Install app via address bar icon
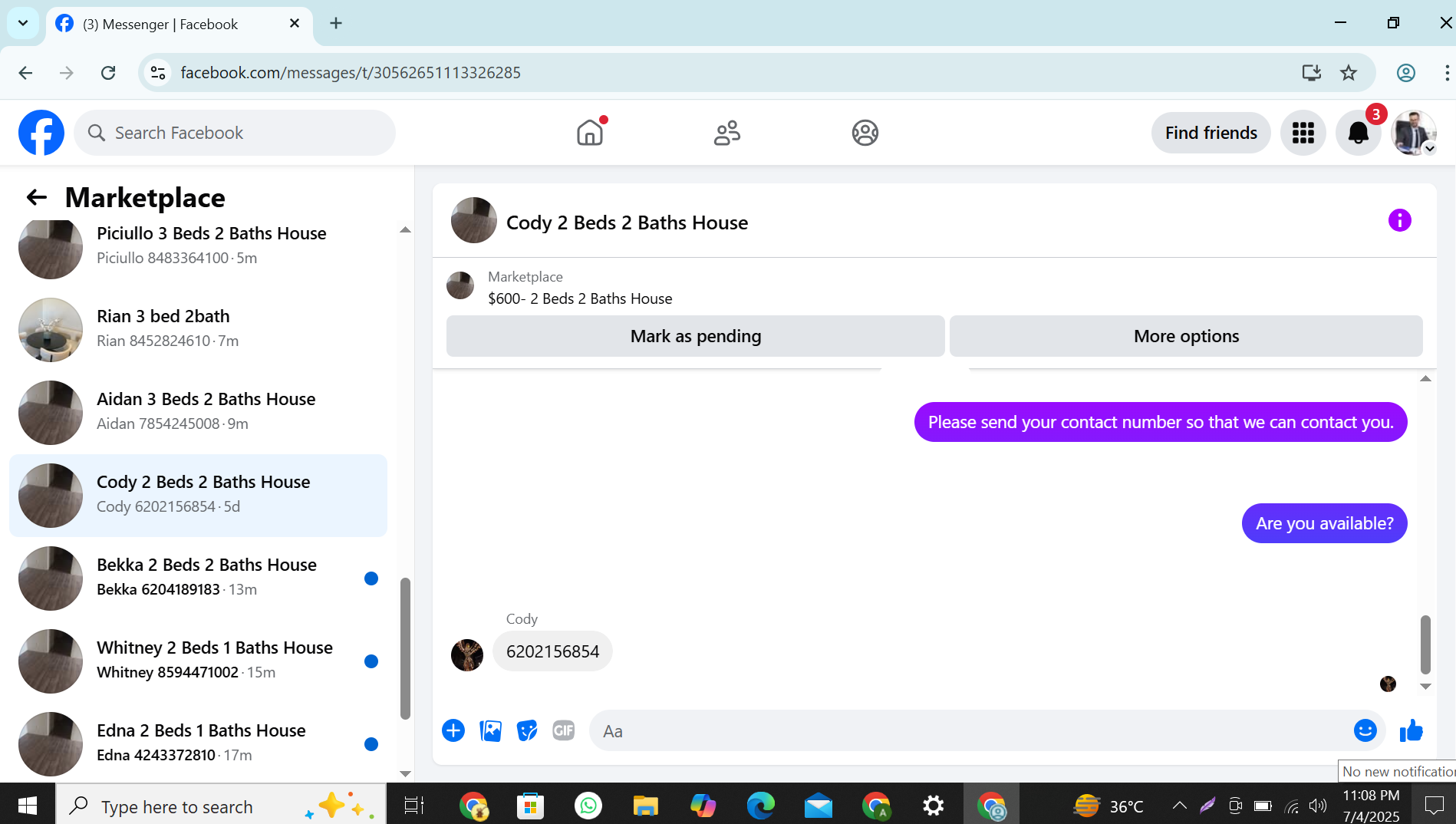The width and height of the screenshot is (1456, 824). 1312,73
